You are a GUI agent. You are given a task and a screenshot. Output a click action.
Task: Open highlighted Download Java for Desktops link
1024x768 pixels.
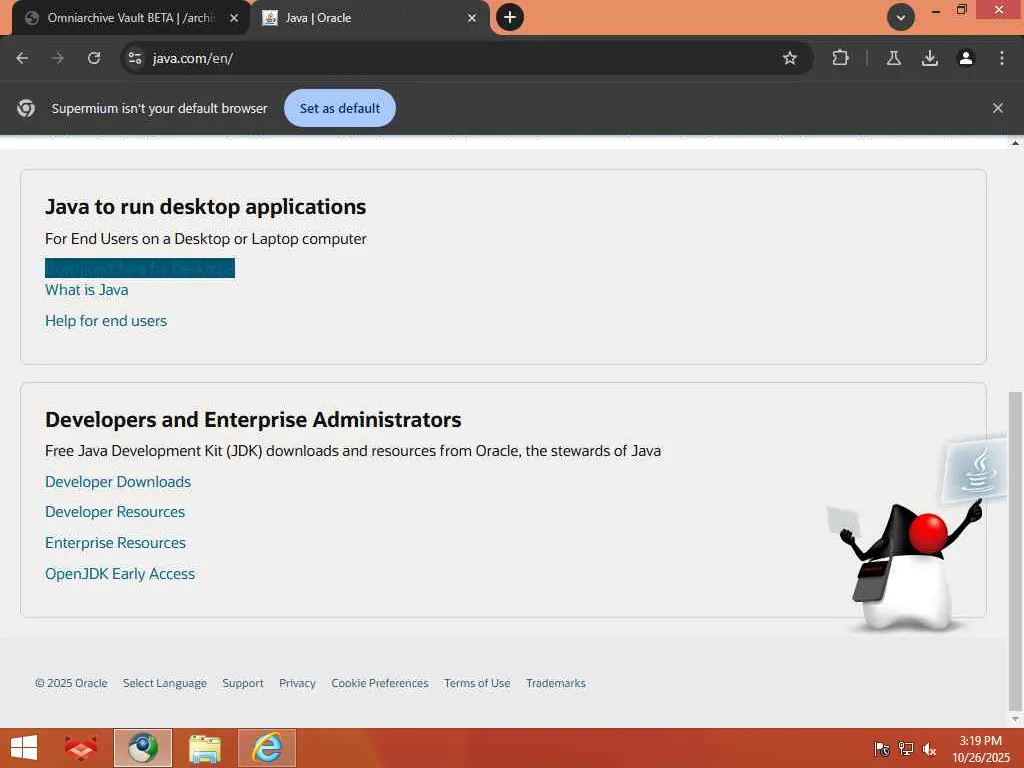point(140,268)
